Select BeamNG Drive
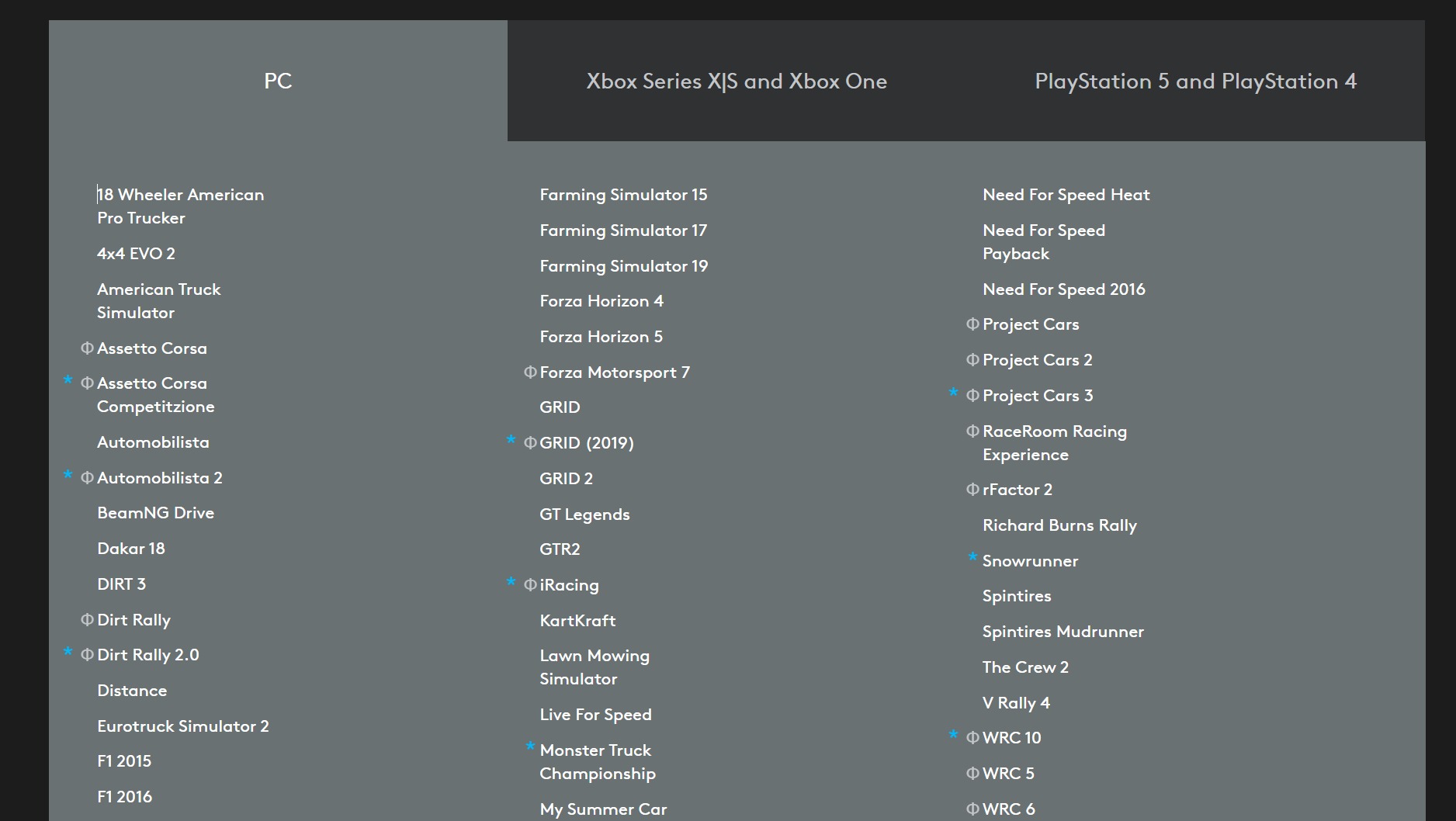 (155, 513)
